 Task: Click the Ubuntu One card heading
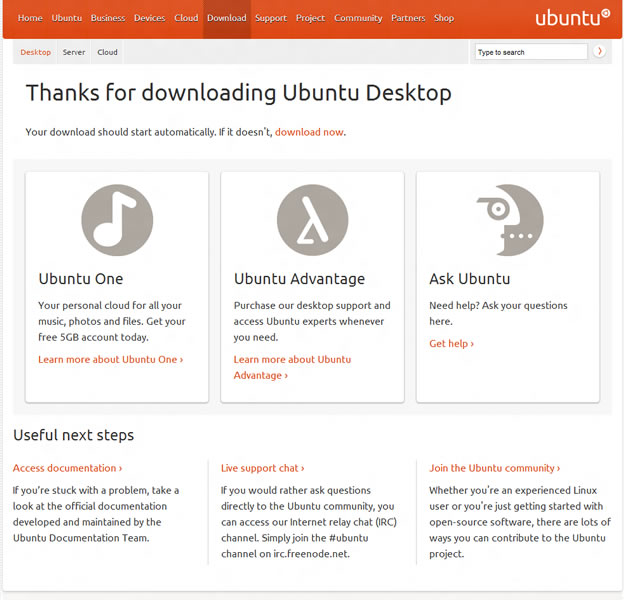[81, 279]
